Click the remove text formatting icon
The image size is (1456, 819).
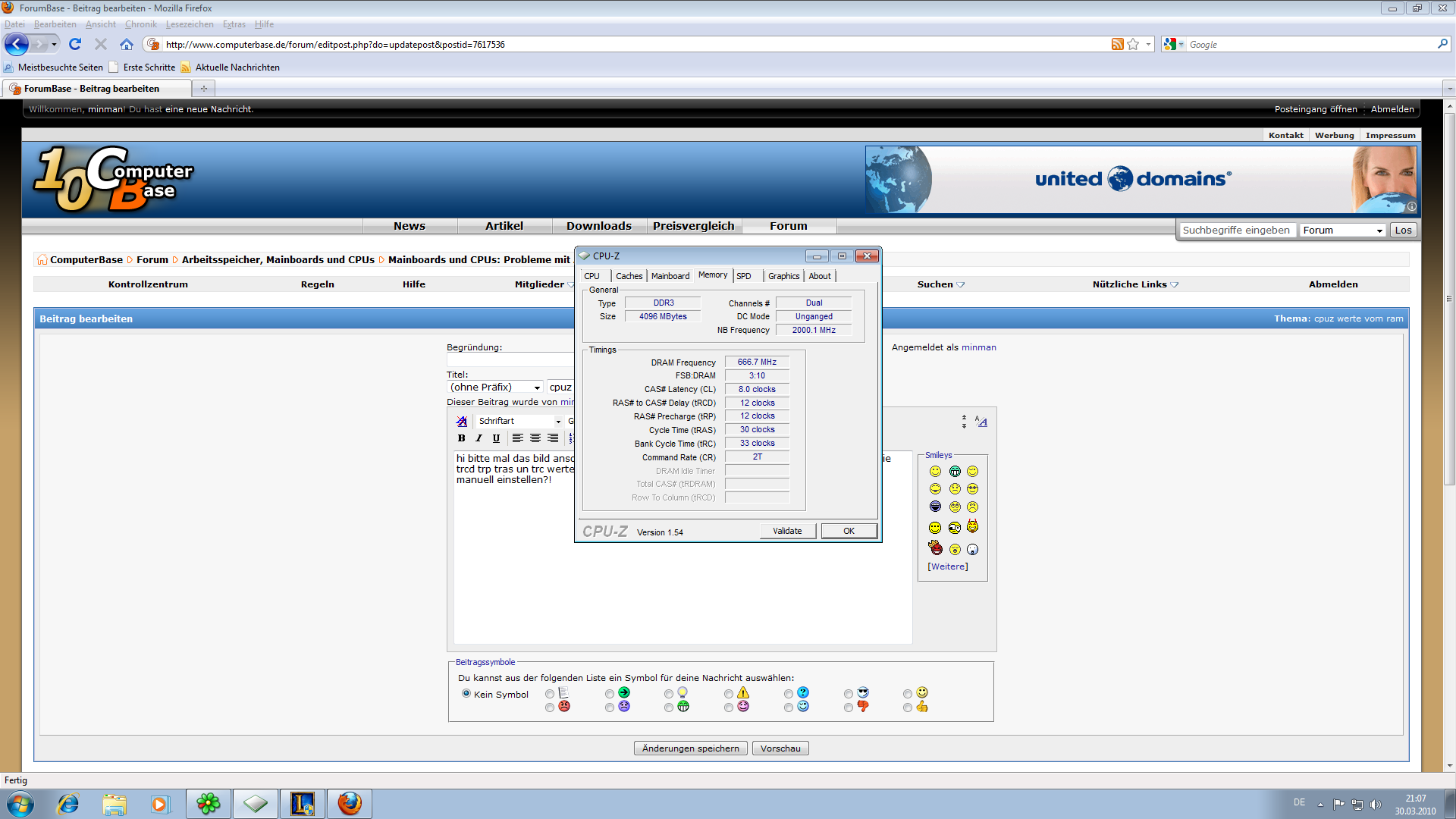tap(462, 421)
